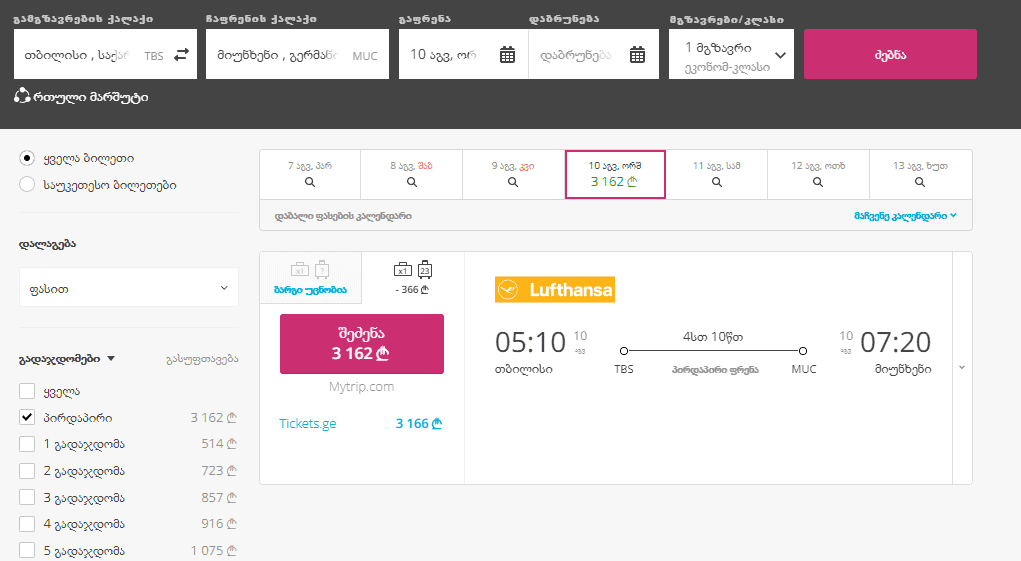Search prices for 9 აგვ date
This screenshot has height=561, width=1021.
point(513,182)
